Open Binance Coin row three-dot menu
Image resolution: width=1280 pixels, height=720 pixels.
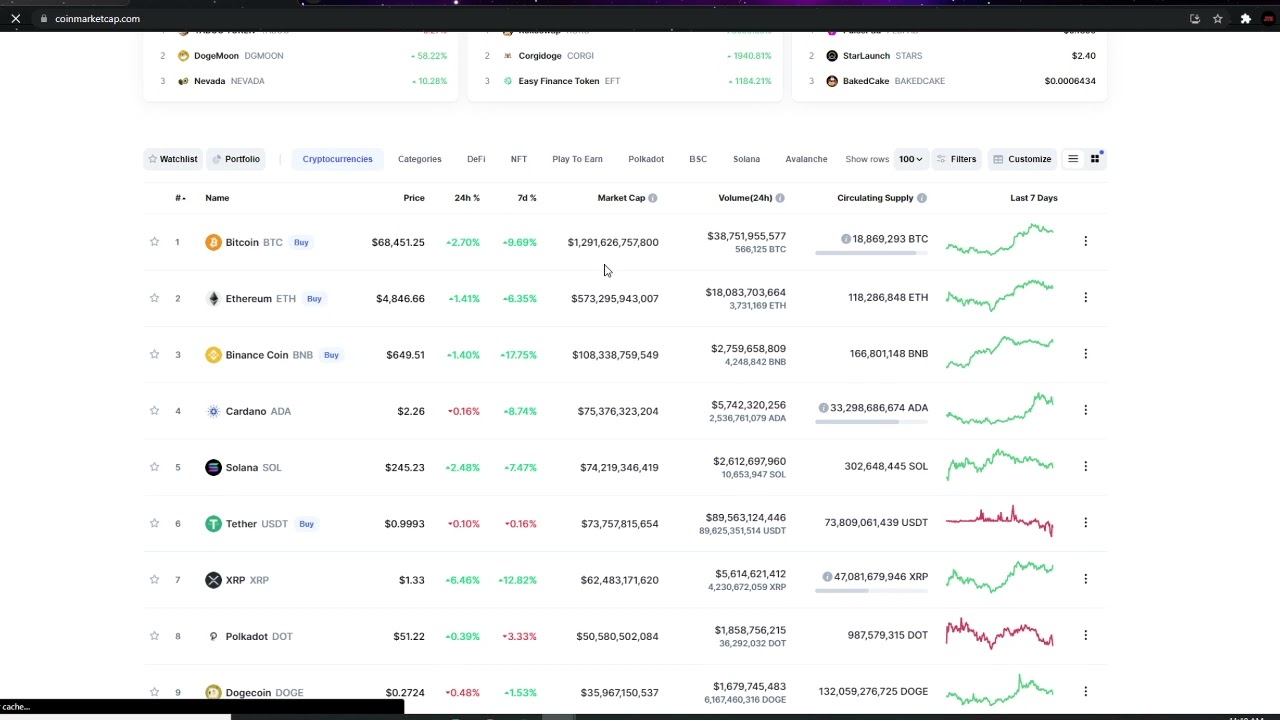tap(1085, 353)
